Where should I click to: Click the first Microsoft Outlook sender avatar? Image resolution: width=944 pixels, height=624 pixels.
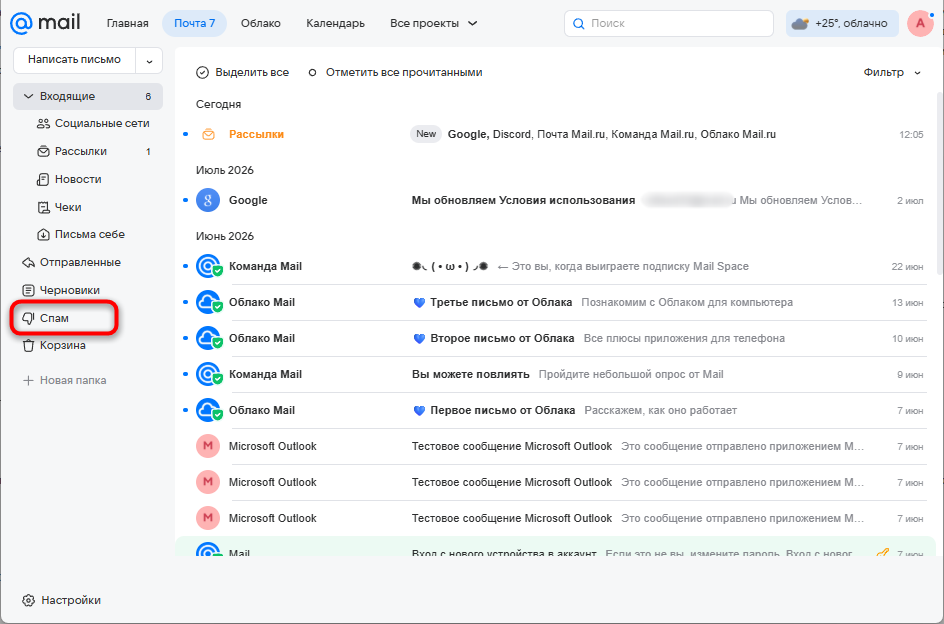[x=208, y=446]
